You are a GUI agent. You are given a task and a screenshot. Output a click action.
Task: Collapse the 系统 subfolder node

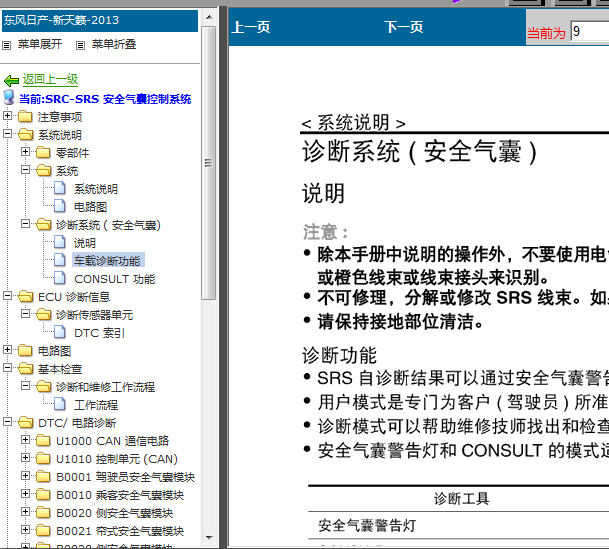pos(26,169)
